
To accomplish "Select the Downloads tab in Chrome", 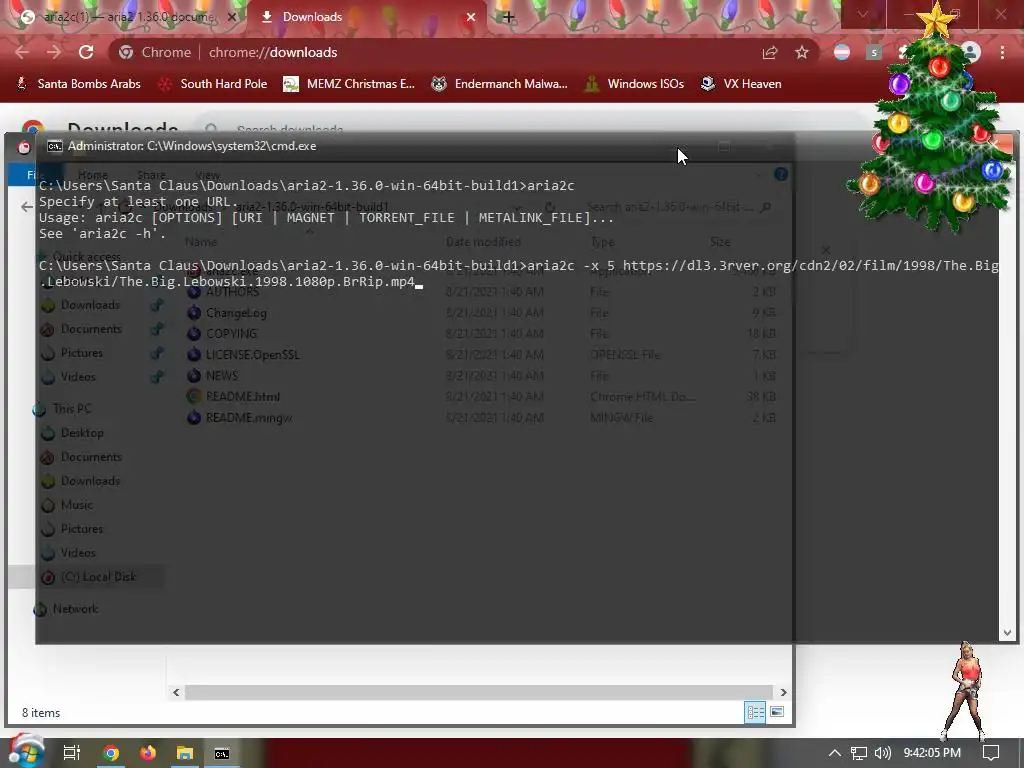I will point(366,17).
